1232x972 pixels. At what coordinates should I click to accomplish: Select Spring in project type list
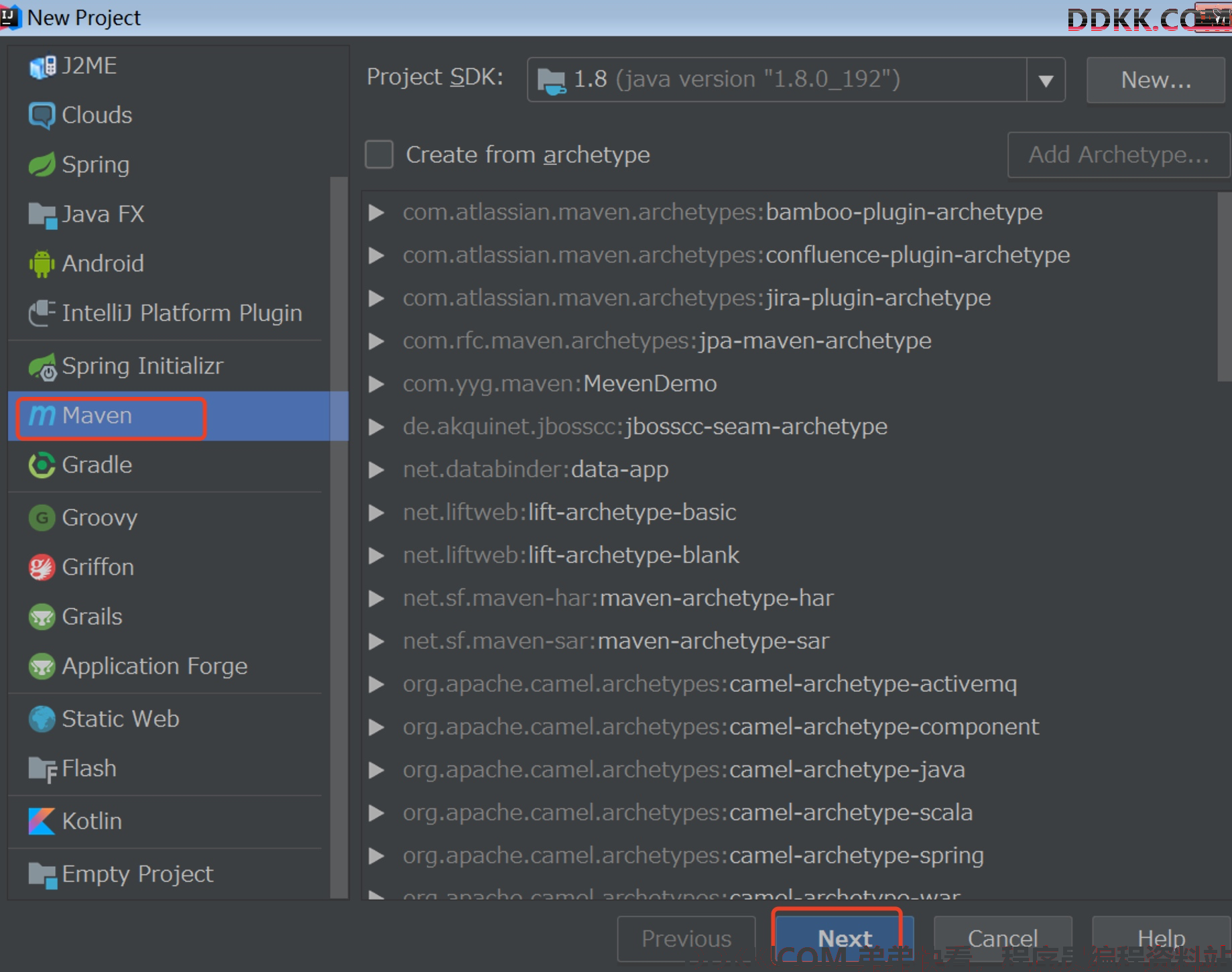click(x=96, y=165)
